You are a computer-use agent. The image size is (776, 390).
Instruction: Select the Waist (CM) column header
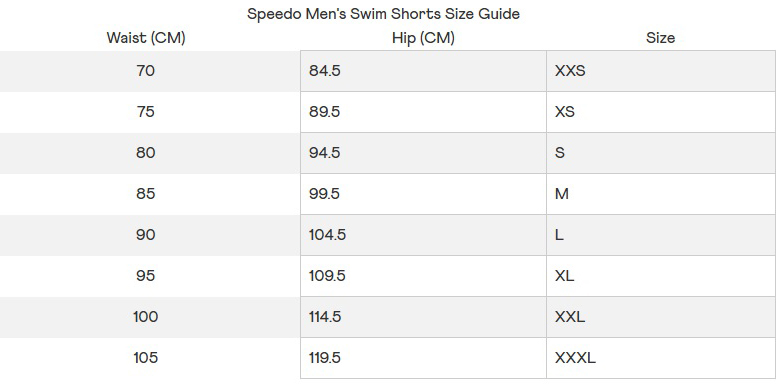click(146, 38)
